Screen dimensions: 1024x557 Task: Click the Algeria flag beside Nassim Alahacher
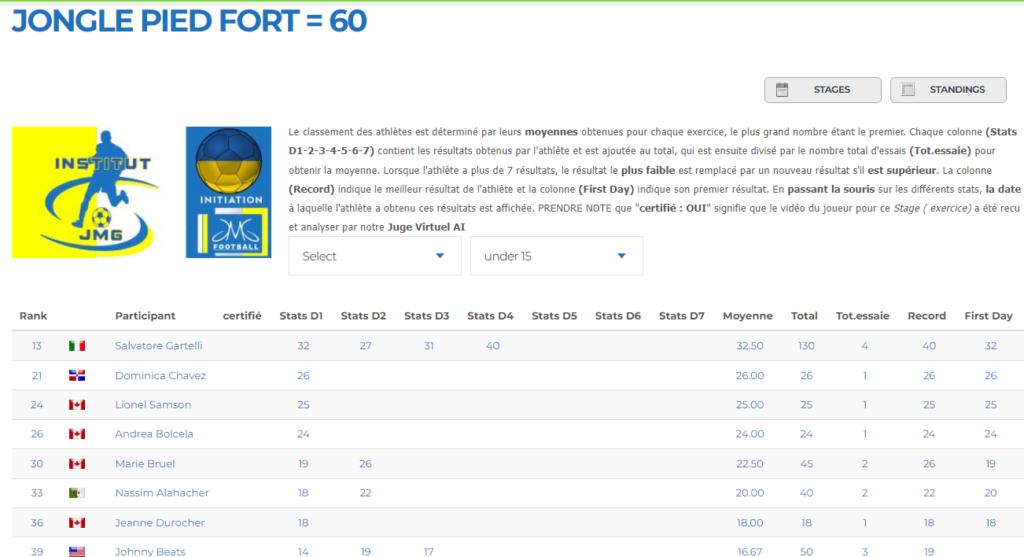coord(77,493)
